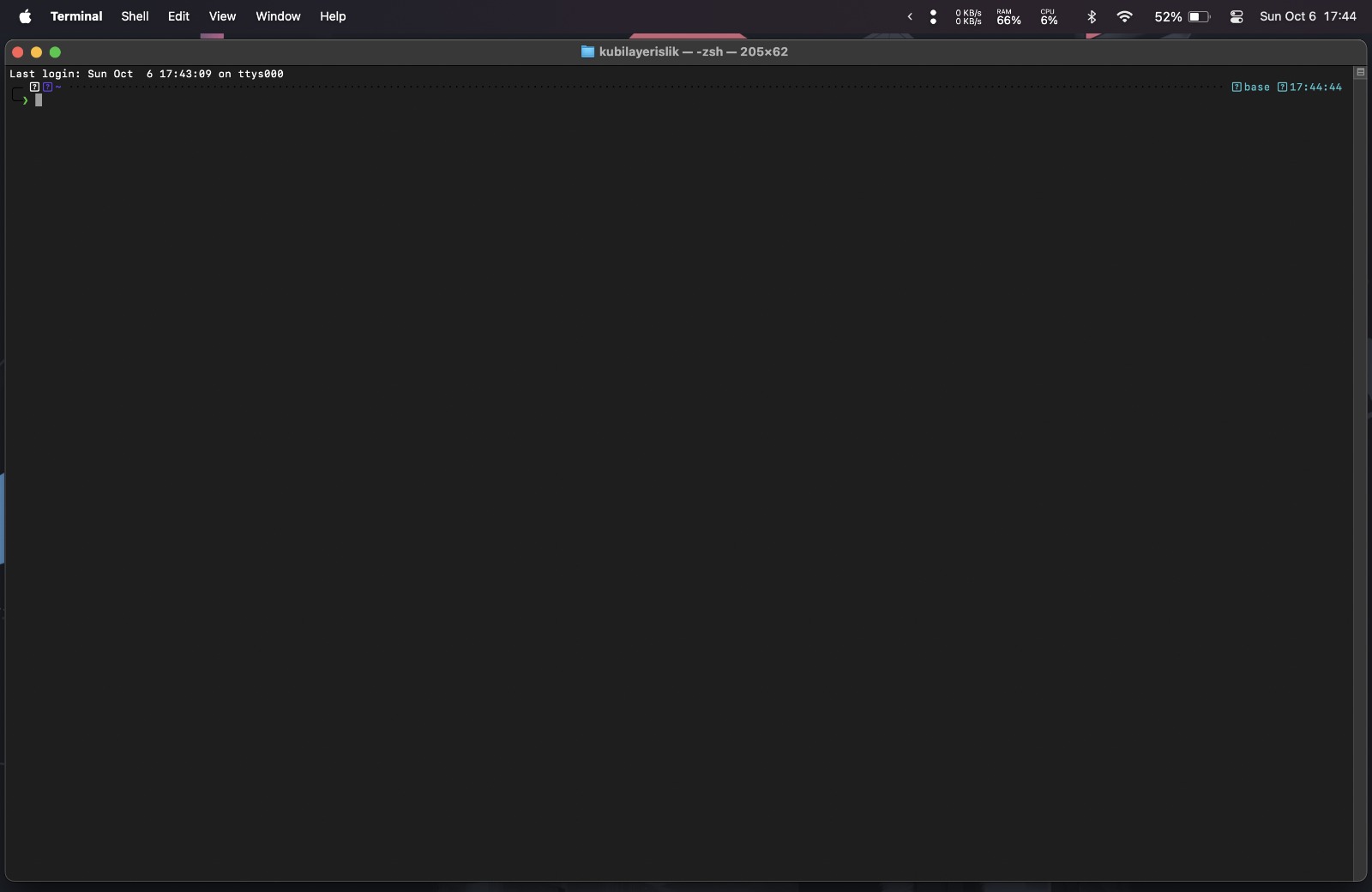This screenshot has height=892, width=1372.
Task: Open the Apple menu
Action: 25,16
